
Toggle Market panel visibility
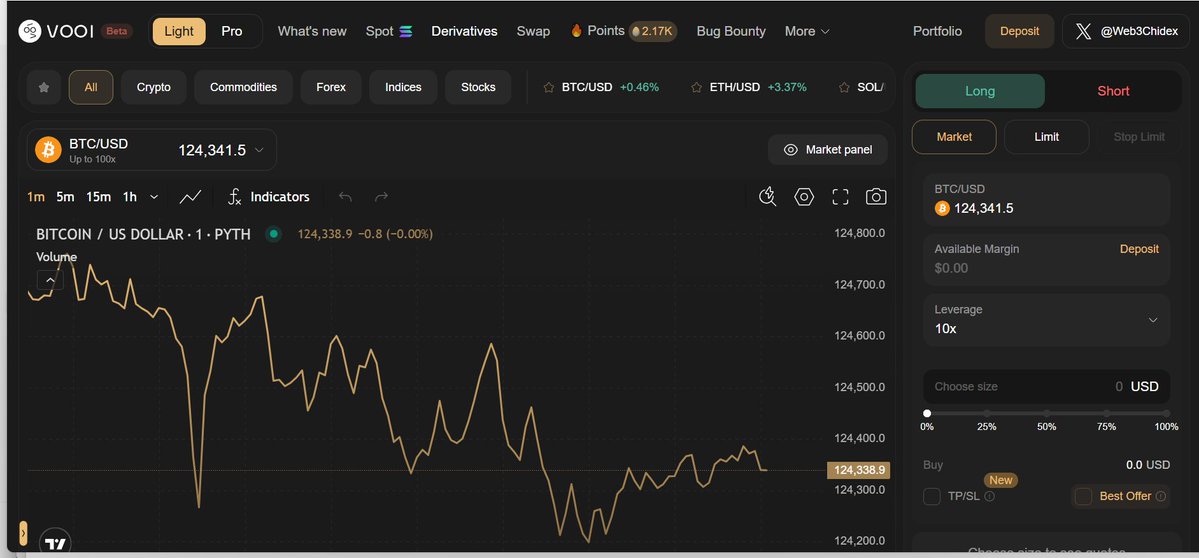tap(828, 150)
